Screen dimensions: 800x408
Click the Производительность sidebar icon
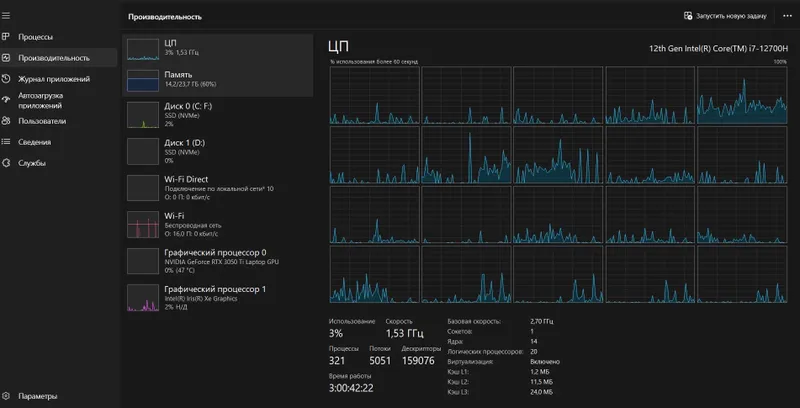[x=6, y=58]
